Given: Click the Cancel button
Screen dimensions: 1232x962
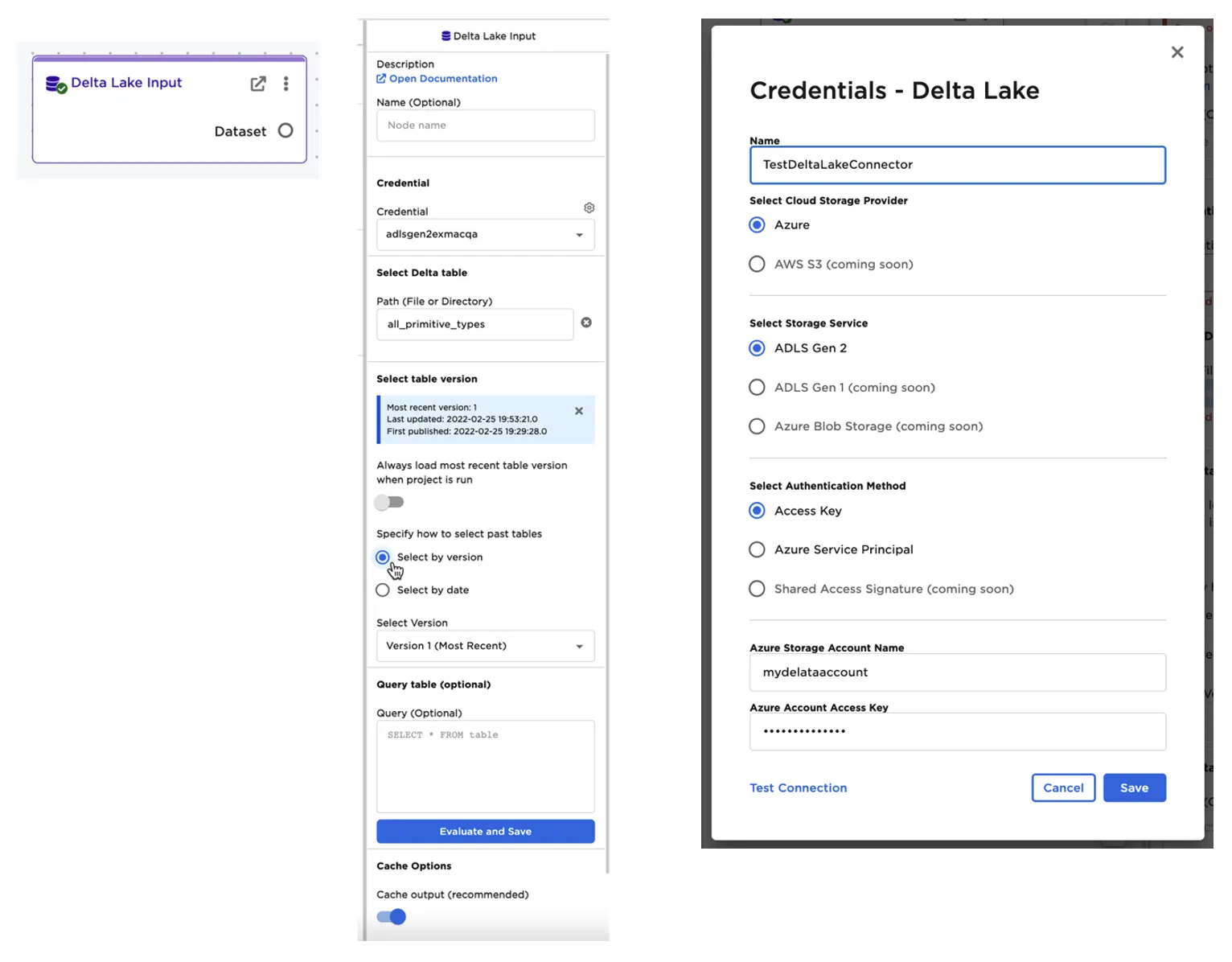Looking at the screenshot, I should click(x=1063, y=788).
